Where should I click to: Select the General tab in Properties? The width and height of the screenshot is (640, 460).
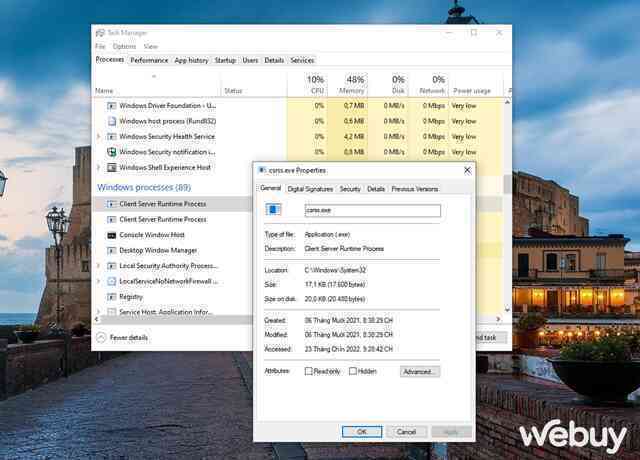click(271, 188)
